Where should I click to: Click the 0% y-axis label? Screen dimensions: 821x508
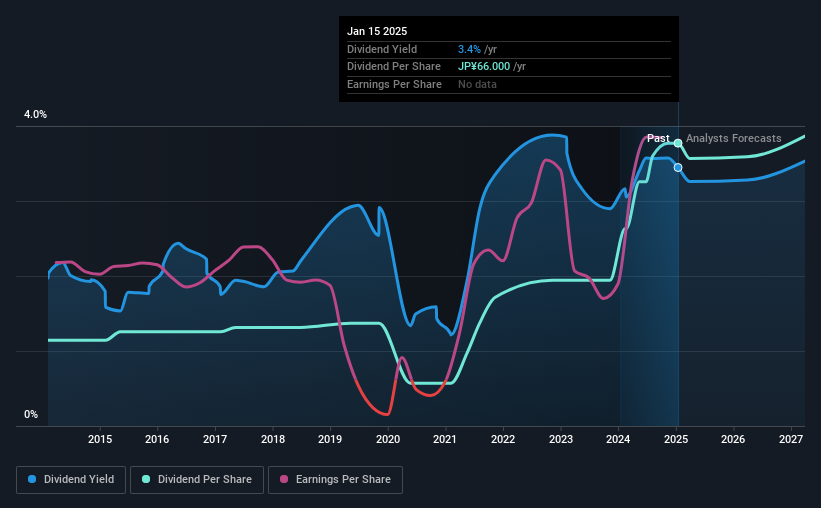tap(31, 414)
